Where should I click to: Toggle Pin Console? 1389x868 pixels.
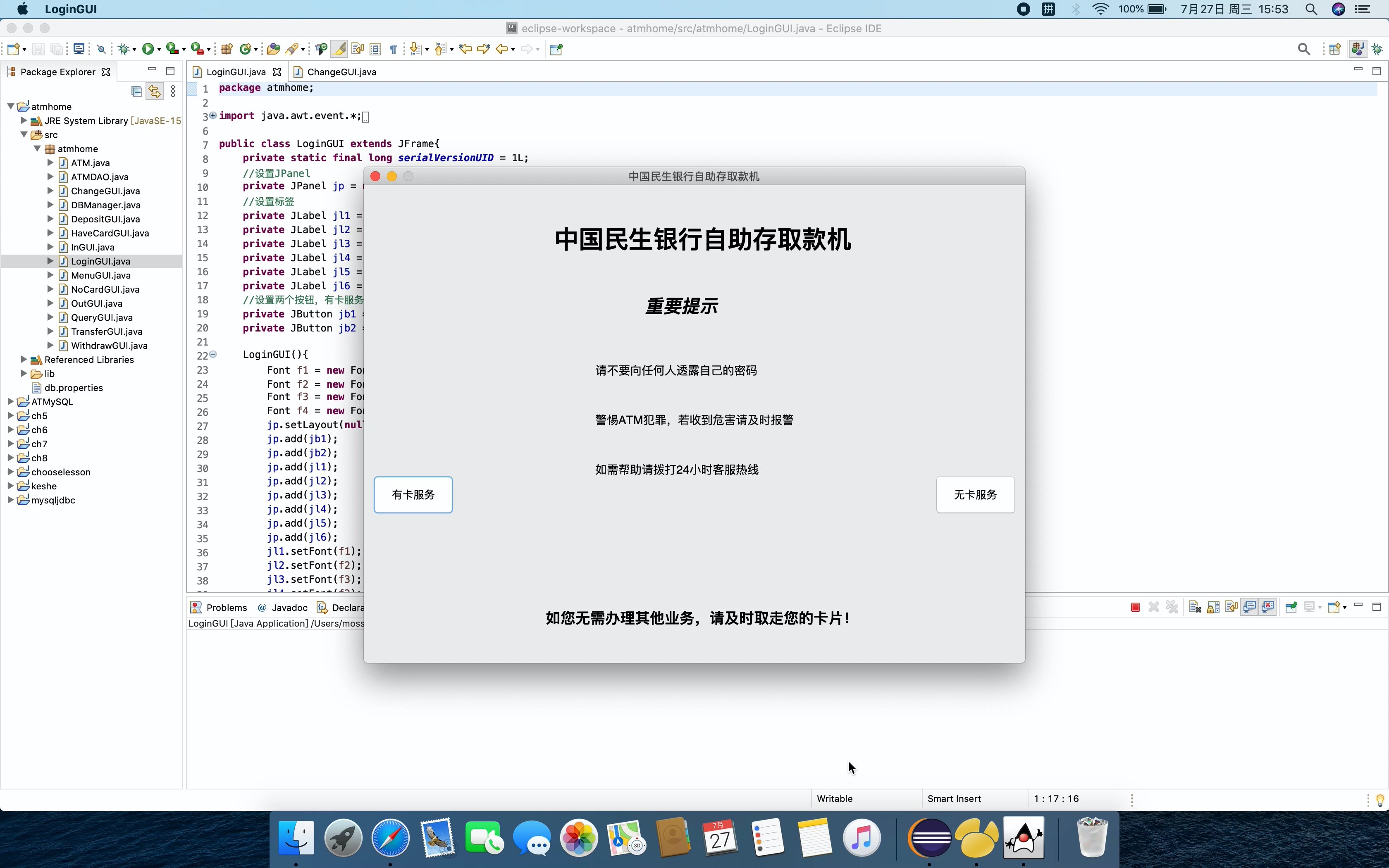point(1291,607)
